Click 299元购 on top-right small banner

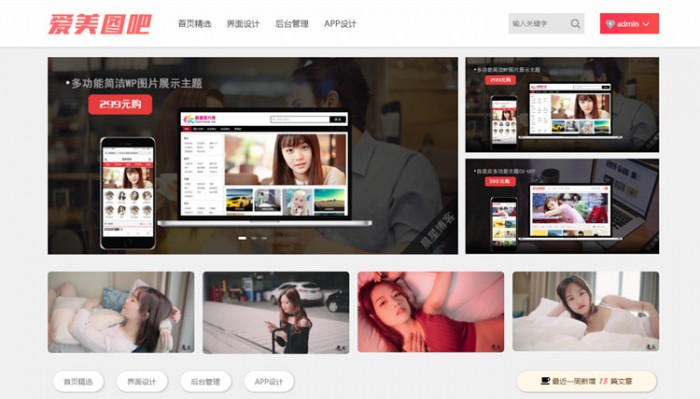point(500,80)
